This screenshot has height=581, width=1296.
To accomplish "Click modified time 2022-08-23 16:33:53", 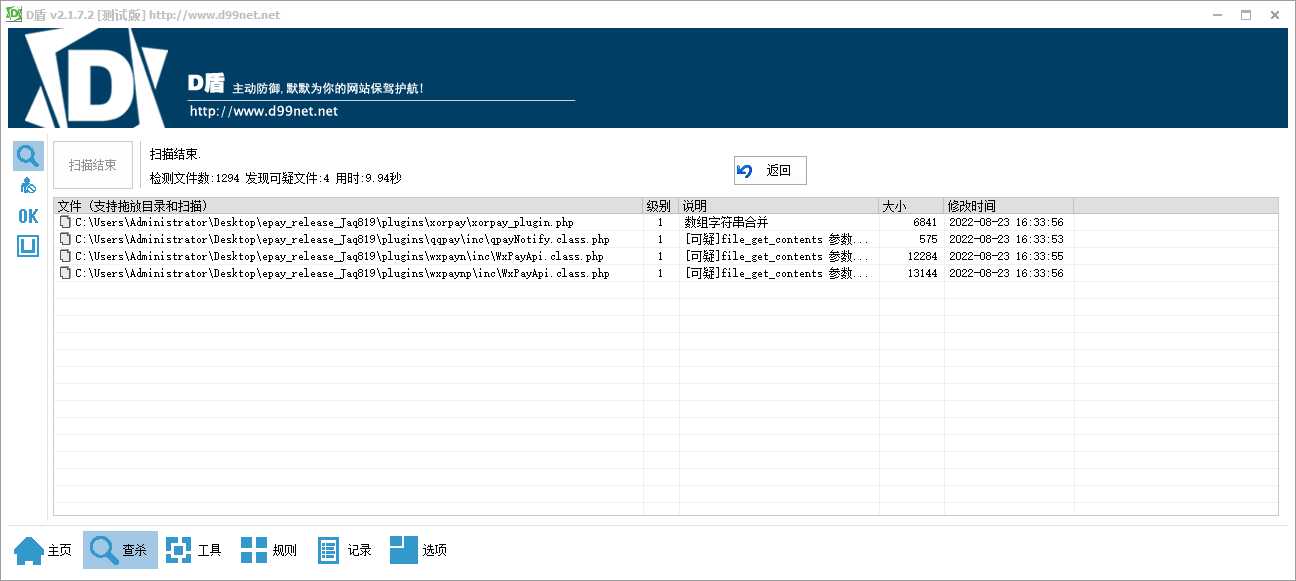I will click(x=1006, y=239).
